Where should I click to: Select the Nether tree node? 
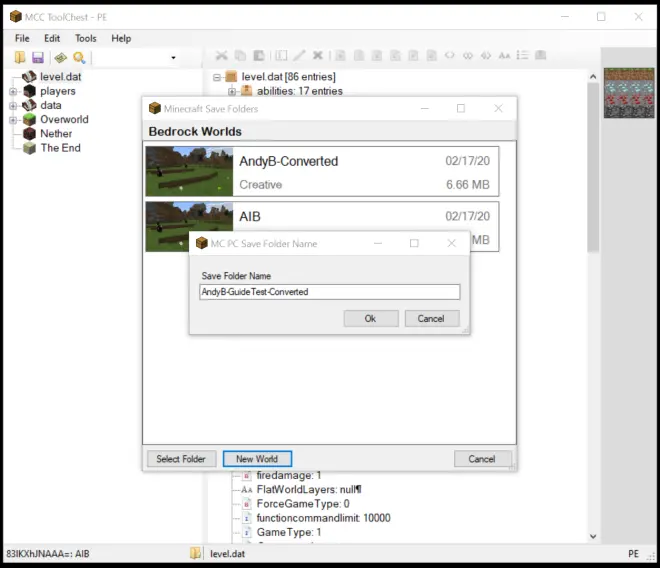(56, 134)
